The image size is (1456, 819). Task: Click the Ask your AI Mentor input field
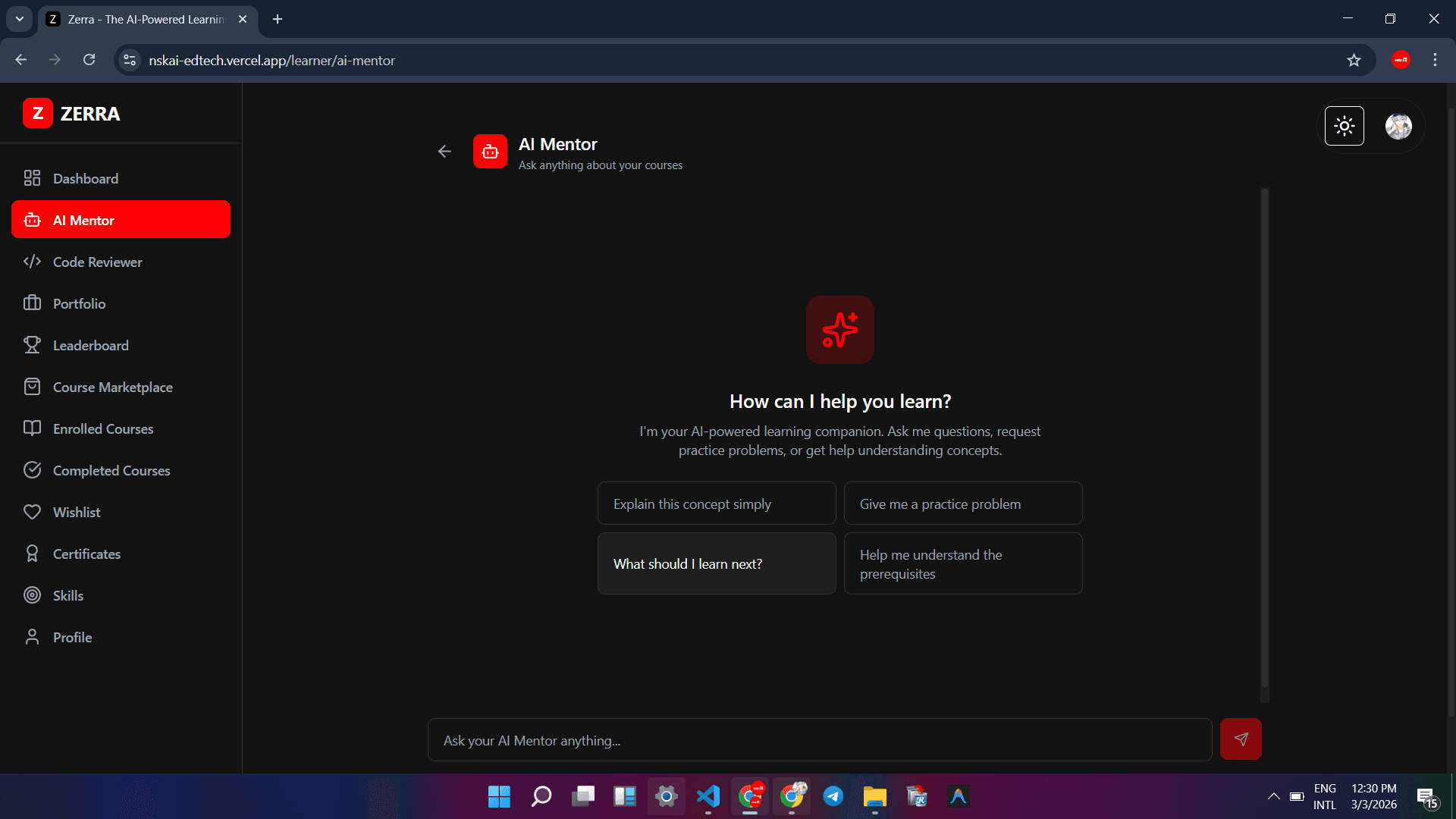819,739
